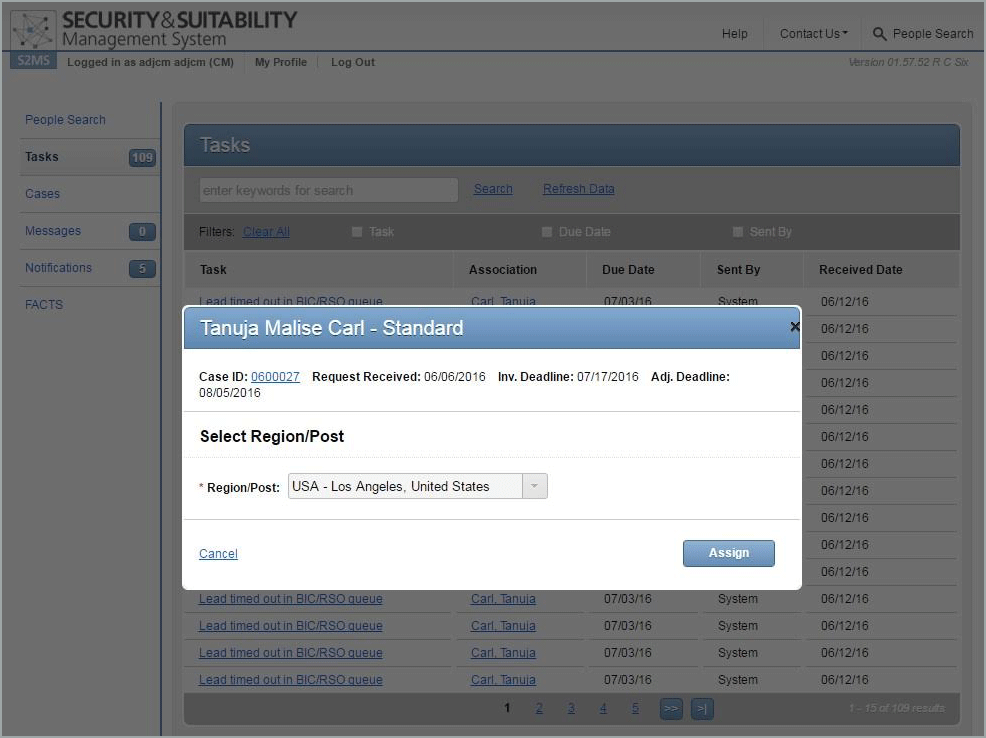Click the keyword search input field

[x=328, y=190]
